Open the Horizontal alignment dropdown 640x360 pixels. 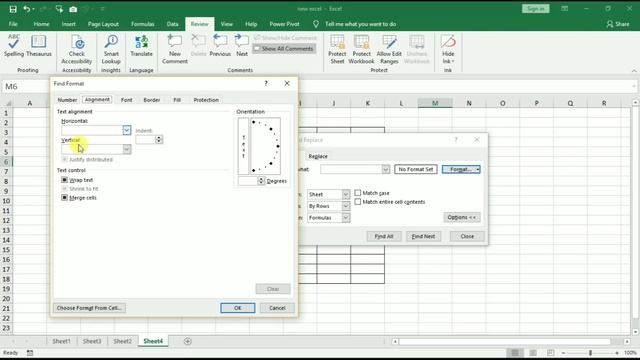click(127, 130)
